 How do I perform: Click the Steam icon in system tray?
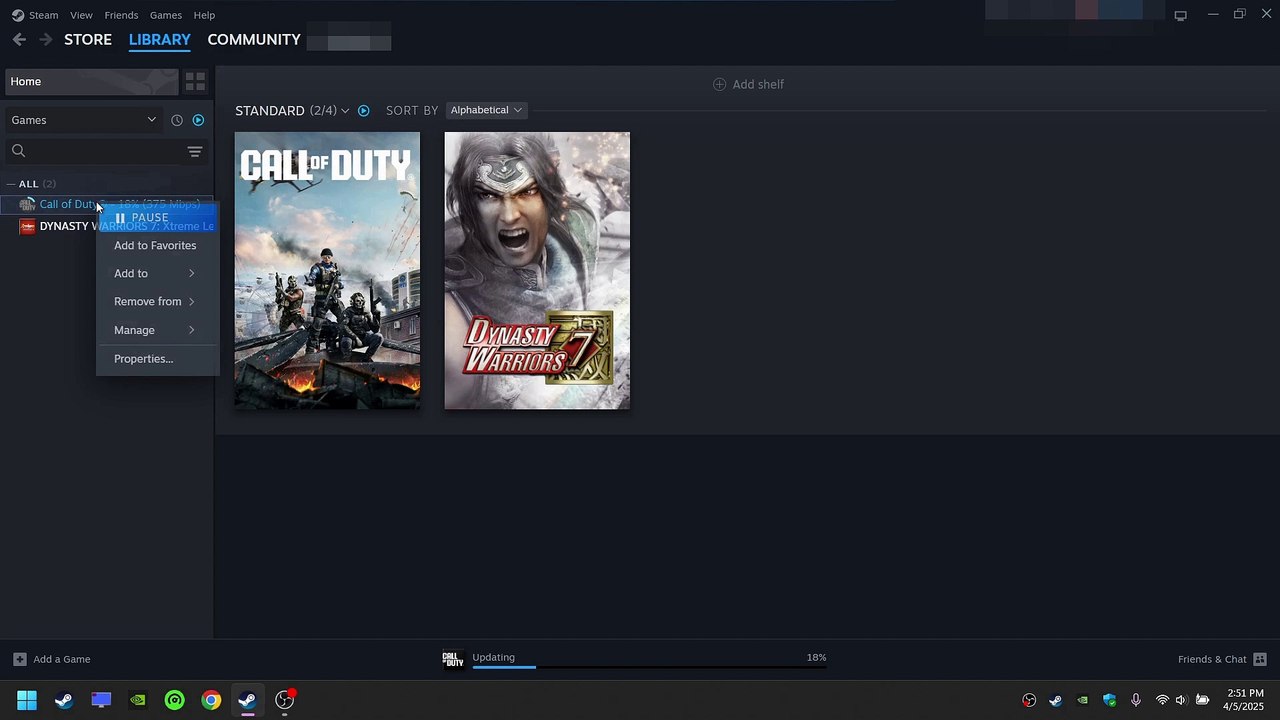1056,700
